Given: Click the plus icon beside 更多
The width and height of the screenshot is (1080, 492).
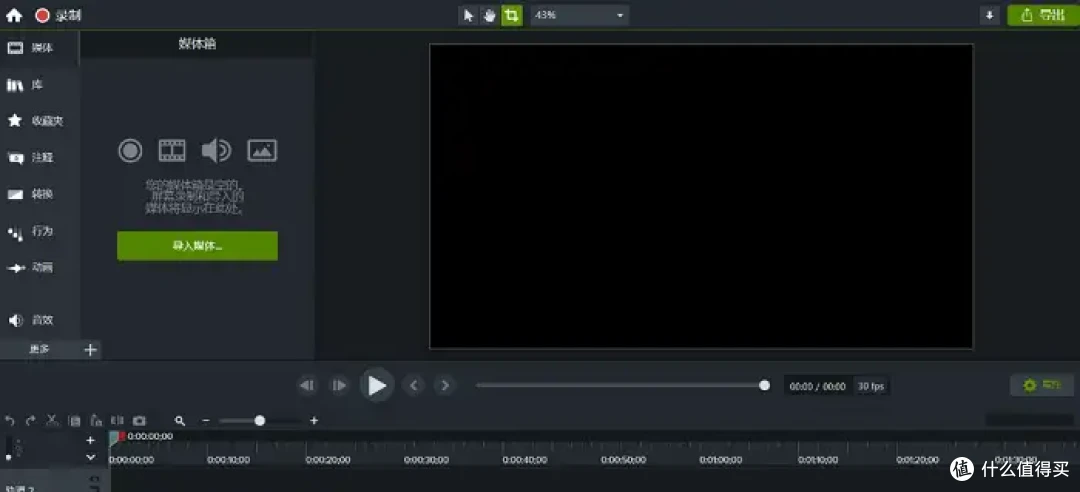Looking at the screenshot, I should coord(90,349).
